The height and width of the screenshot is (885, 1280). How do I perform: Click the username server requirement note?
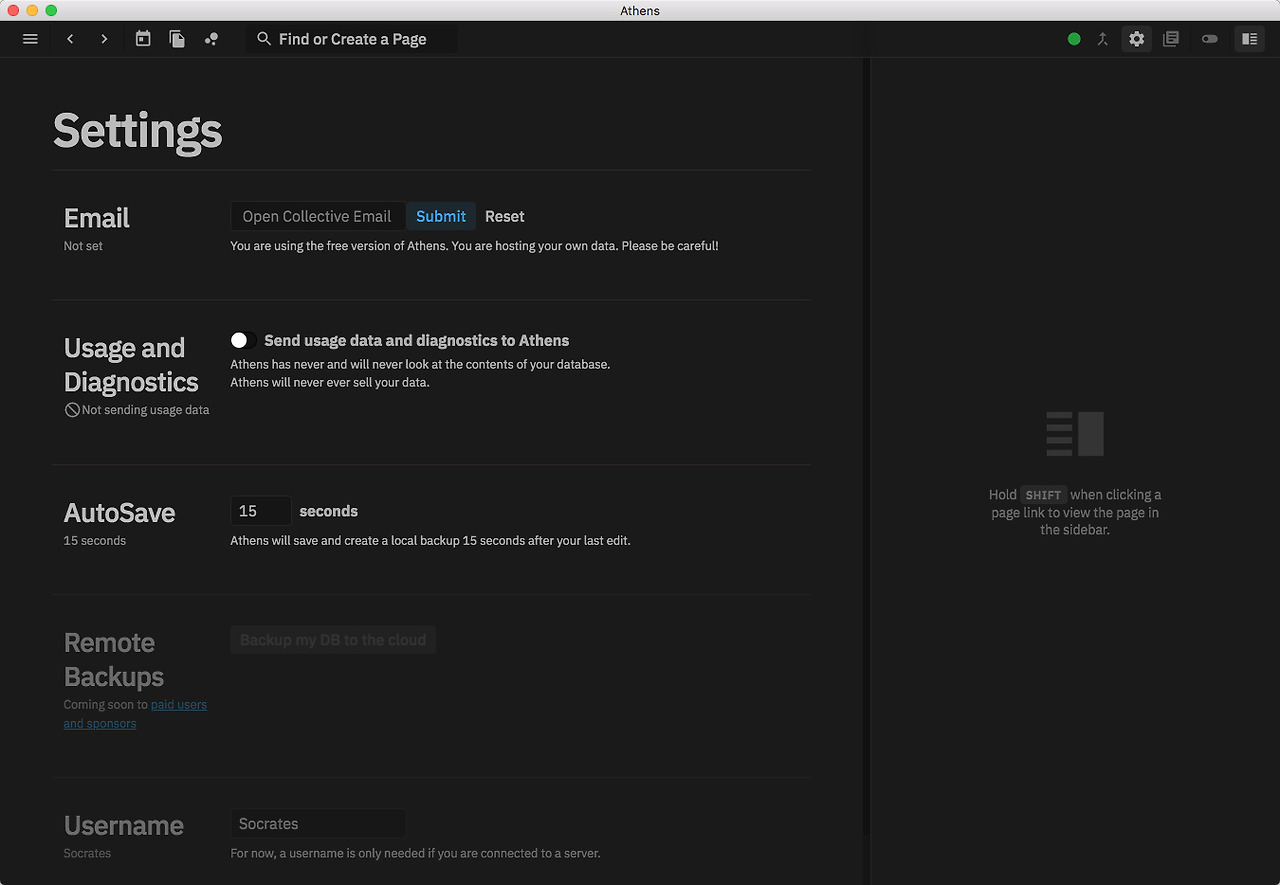tap(416, 854)
